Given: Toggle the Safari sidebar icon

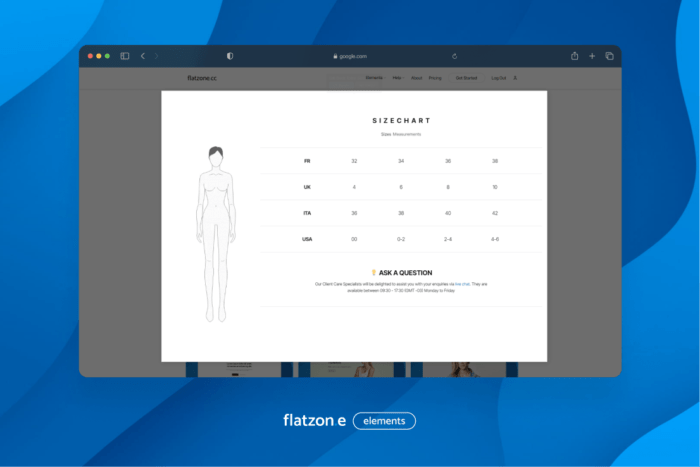Looking at the screenshot, I should [x=125, y=56].
